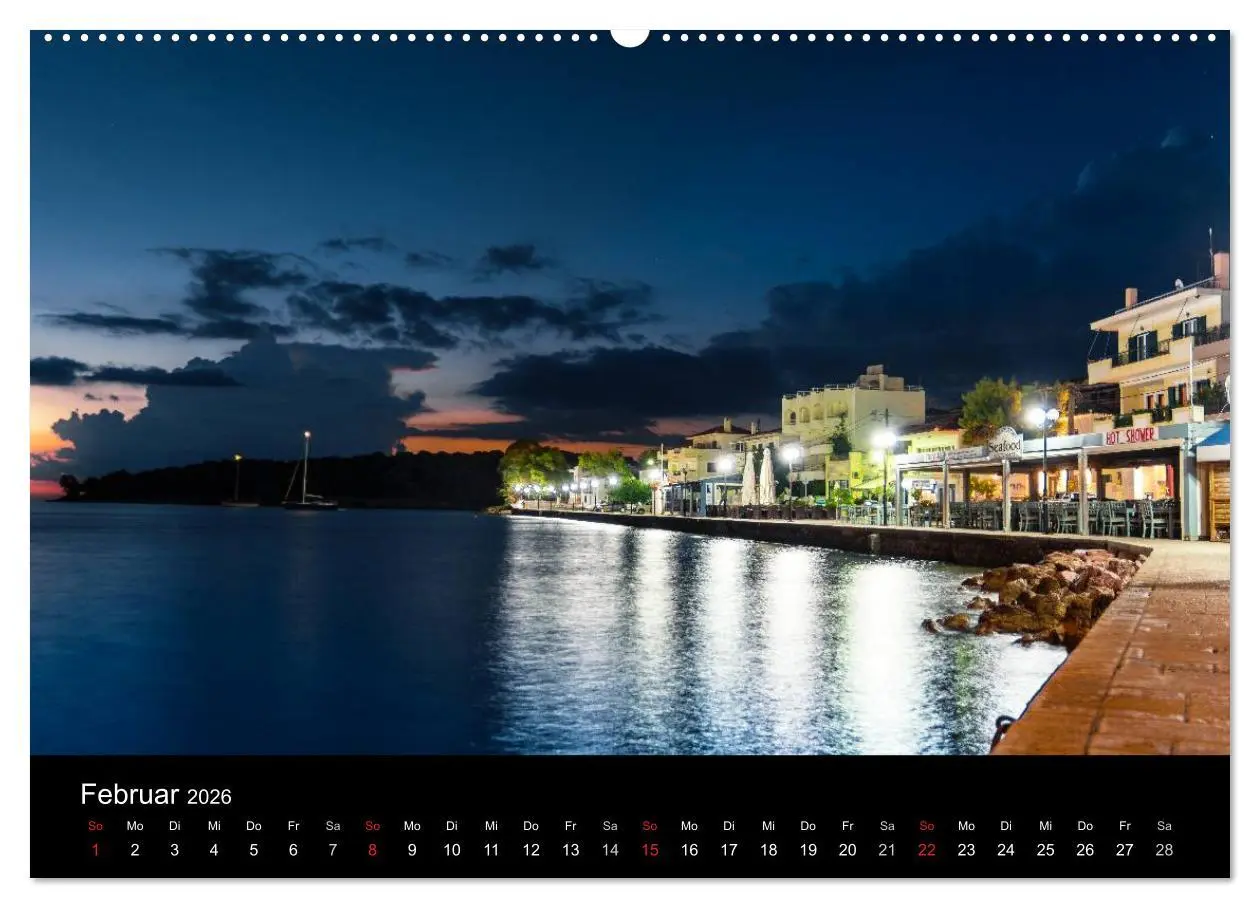Click the calendar hanging hole at top

pos(630,37)
